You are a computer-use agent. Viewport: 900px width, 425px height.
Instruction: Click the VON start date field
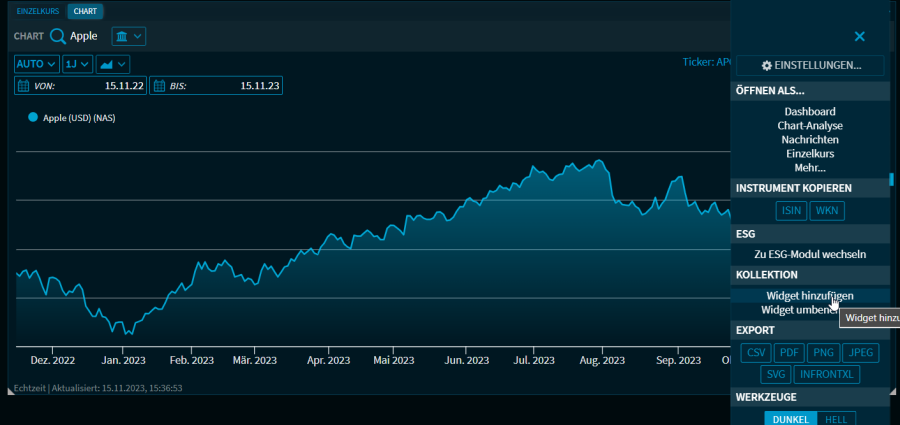tap(90, 86)
